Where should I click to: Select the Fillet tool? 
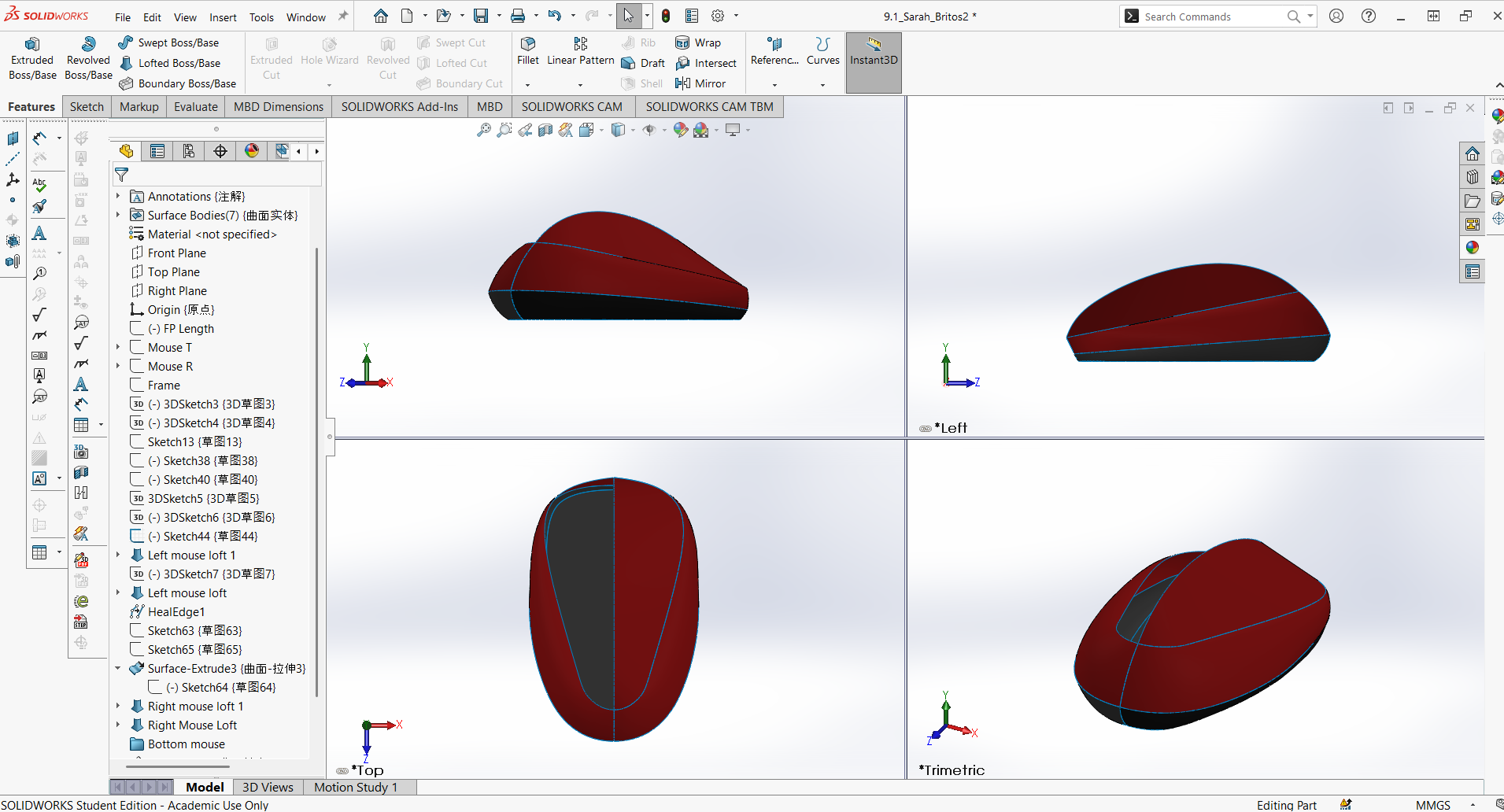[528, 50]
